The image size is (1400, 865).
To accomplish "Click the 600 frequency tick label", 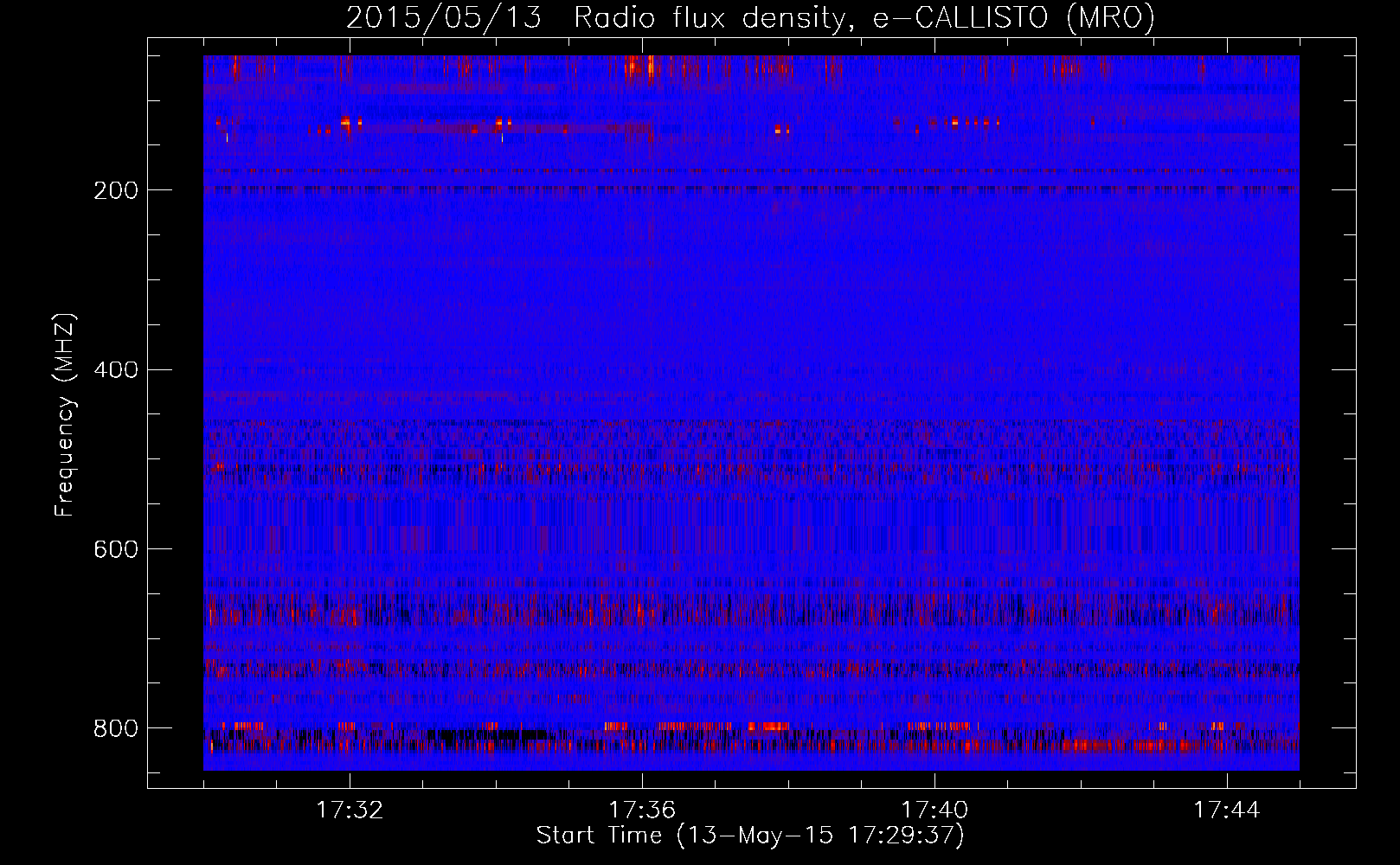I will (116, 549).
